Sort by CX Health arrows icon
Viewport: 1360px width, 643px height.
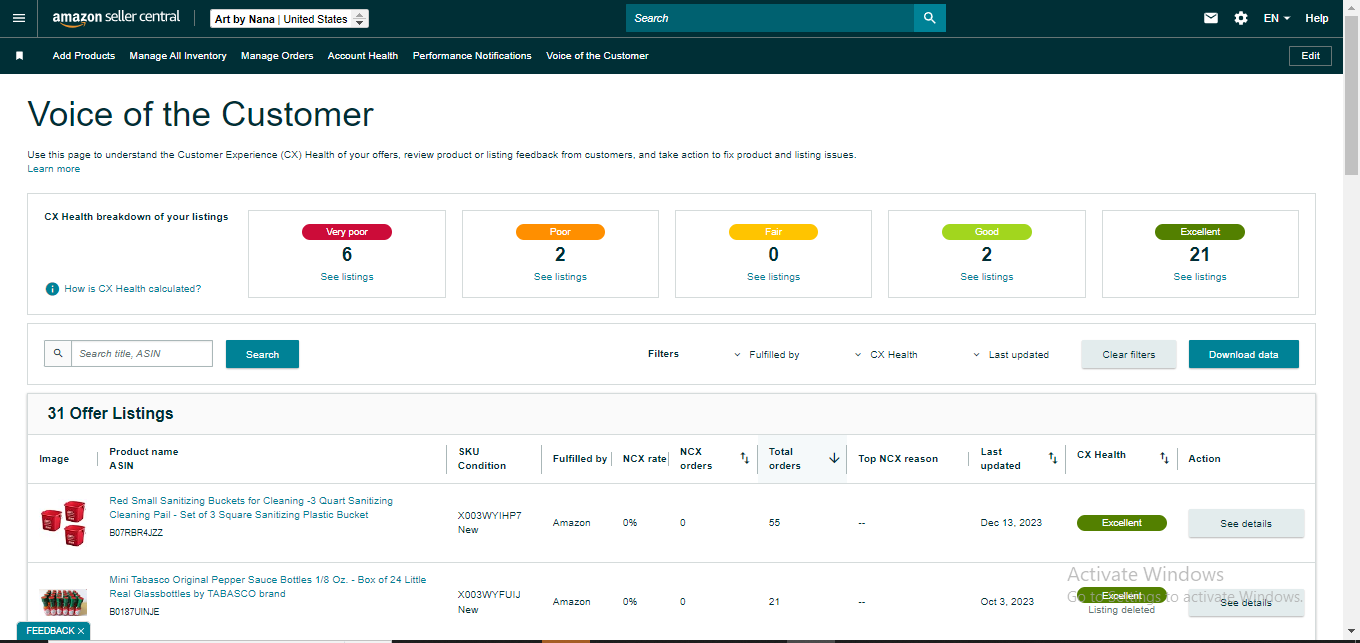[1164, 458]
